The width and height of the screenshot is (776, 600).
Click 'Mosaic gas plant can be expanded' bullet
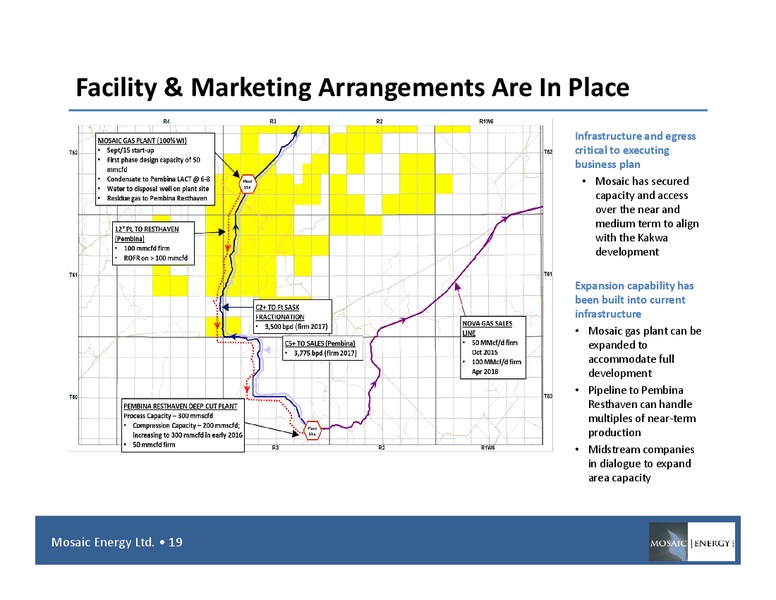(644, 352)
